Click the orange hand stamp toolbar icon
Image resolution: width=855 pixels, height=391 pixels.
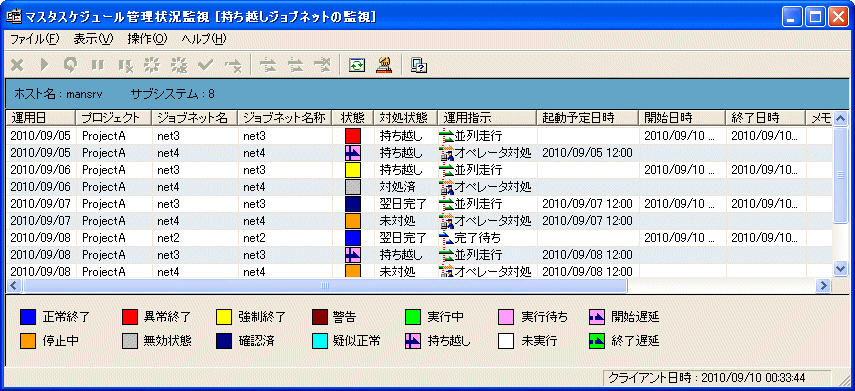coord(384,65)
